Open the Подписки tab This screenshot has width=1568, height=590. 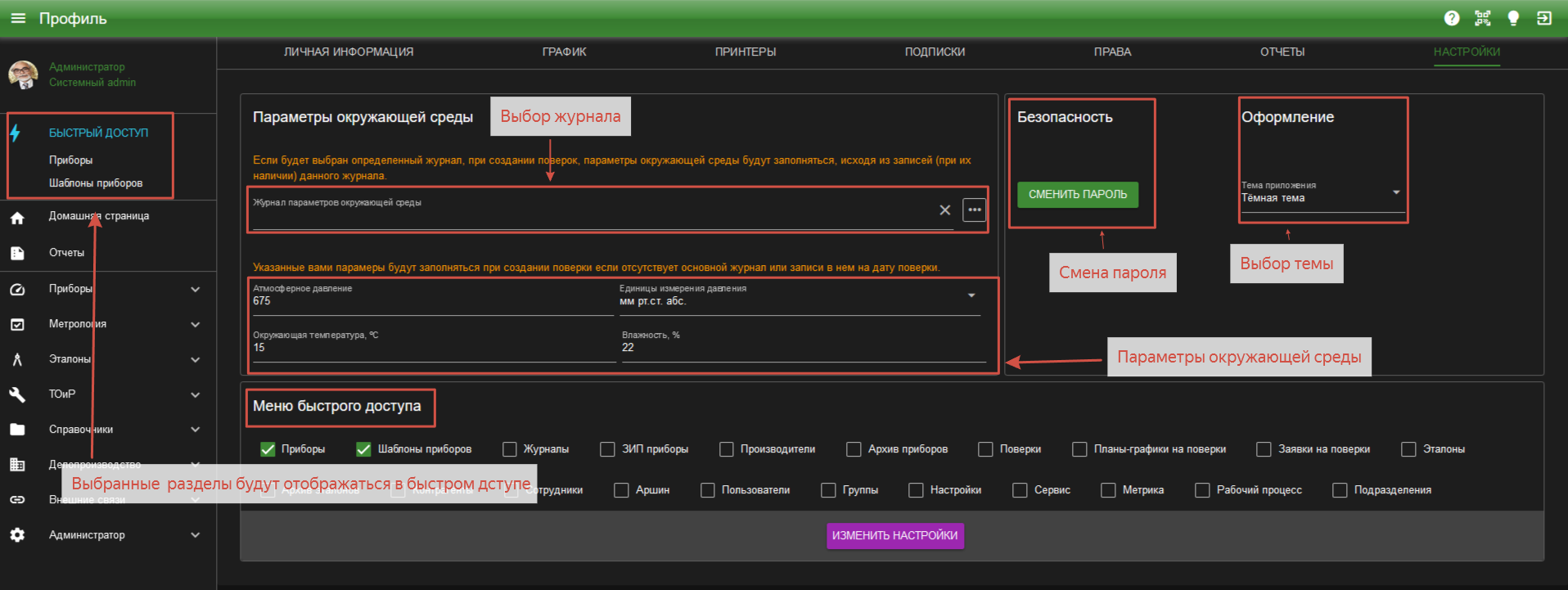point(935,52)
